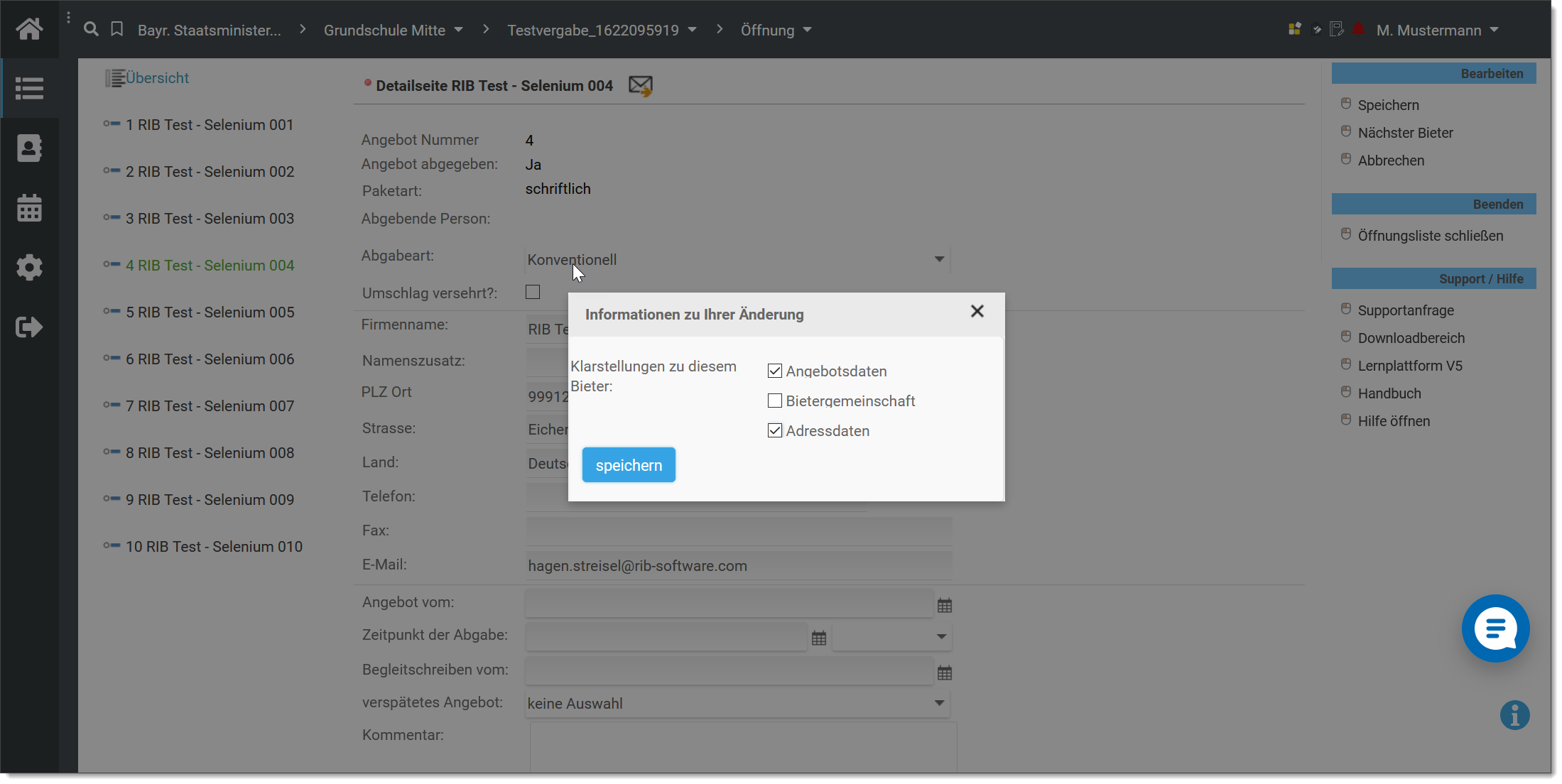Click into the Kommentar text area
The width and height of the screenshot is (1562, 784).
(743, 748)
